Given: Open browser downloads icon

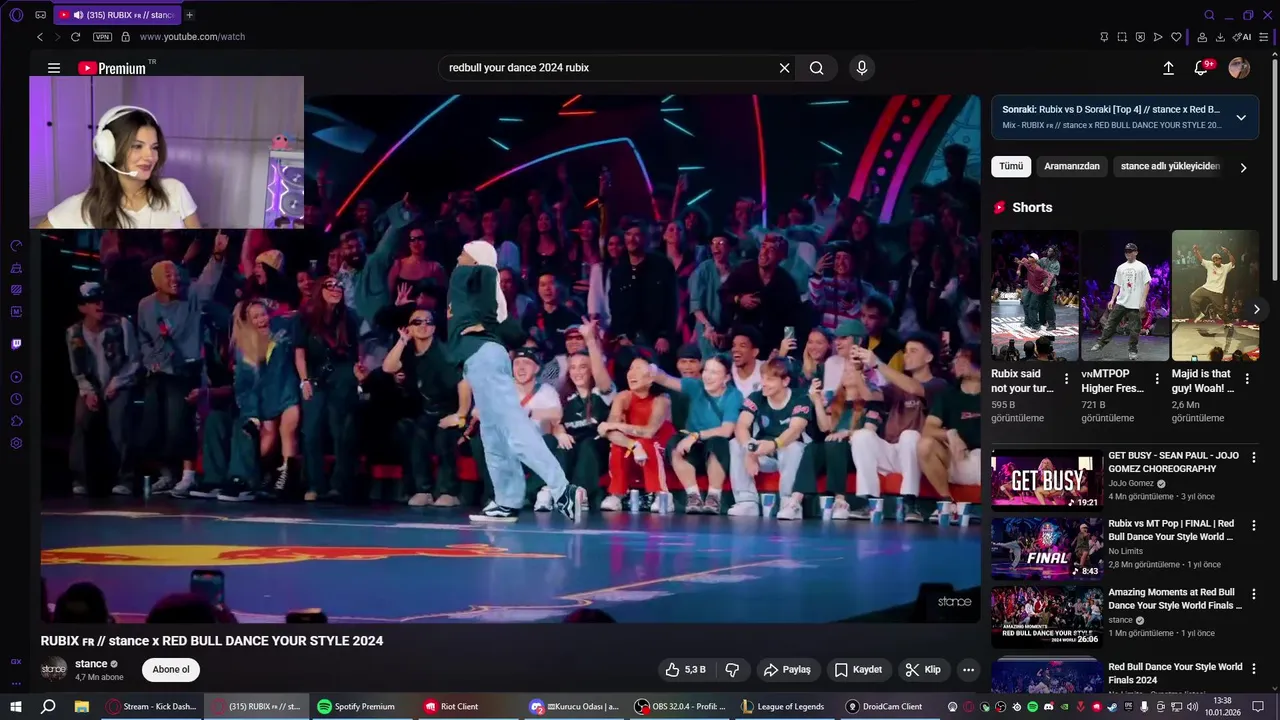Looking at the screenshot, I should coord(1220,37).
